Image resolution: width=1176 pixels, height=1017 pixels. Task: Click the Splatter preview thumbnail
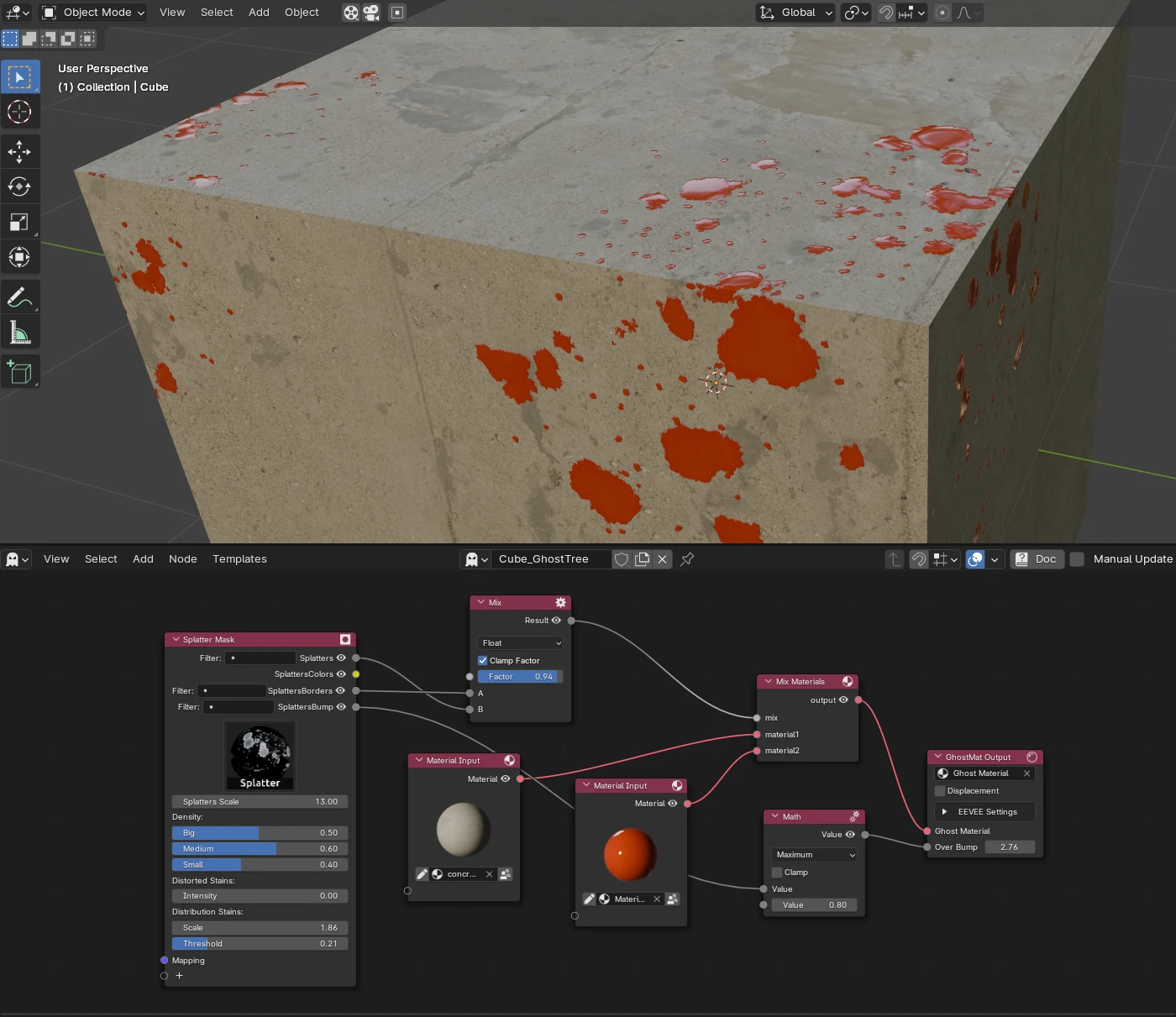point(260,756)
